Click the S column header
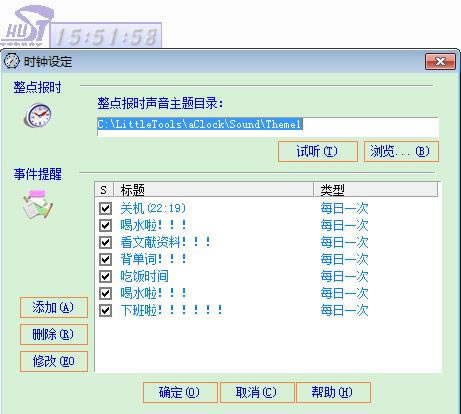The image size is (461, 414). coord(104,190)
